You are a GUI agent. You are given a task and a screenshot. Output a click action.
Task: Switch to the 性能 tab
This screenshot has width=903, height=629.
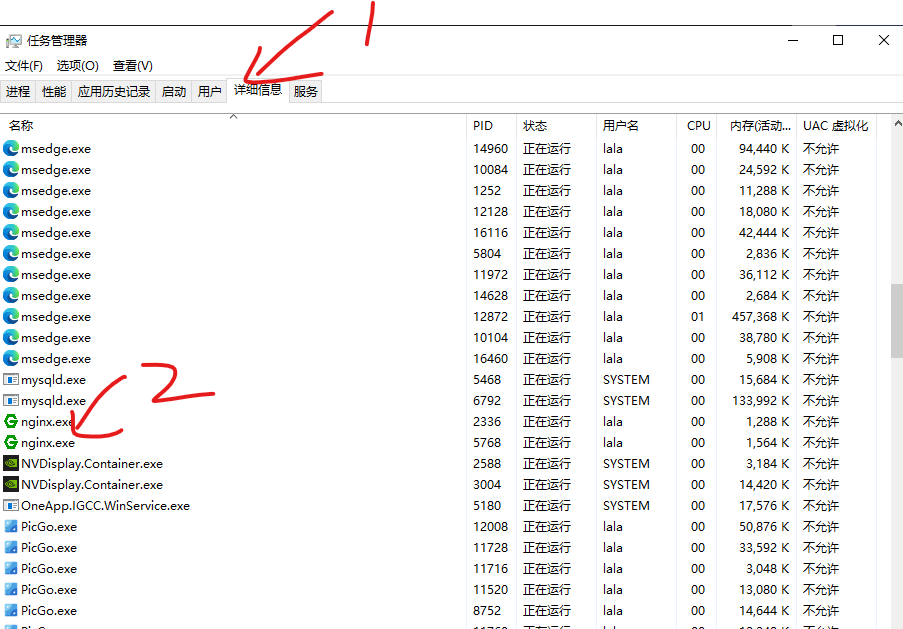click(54, 92)
